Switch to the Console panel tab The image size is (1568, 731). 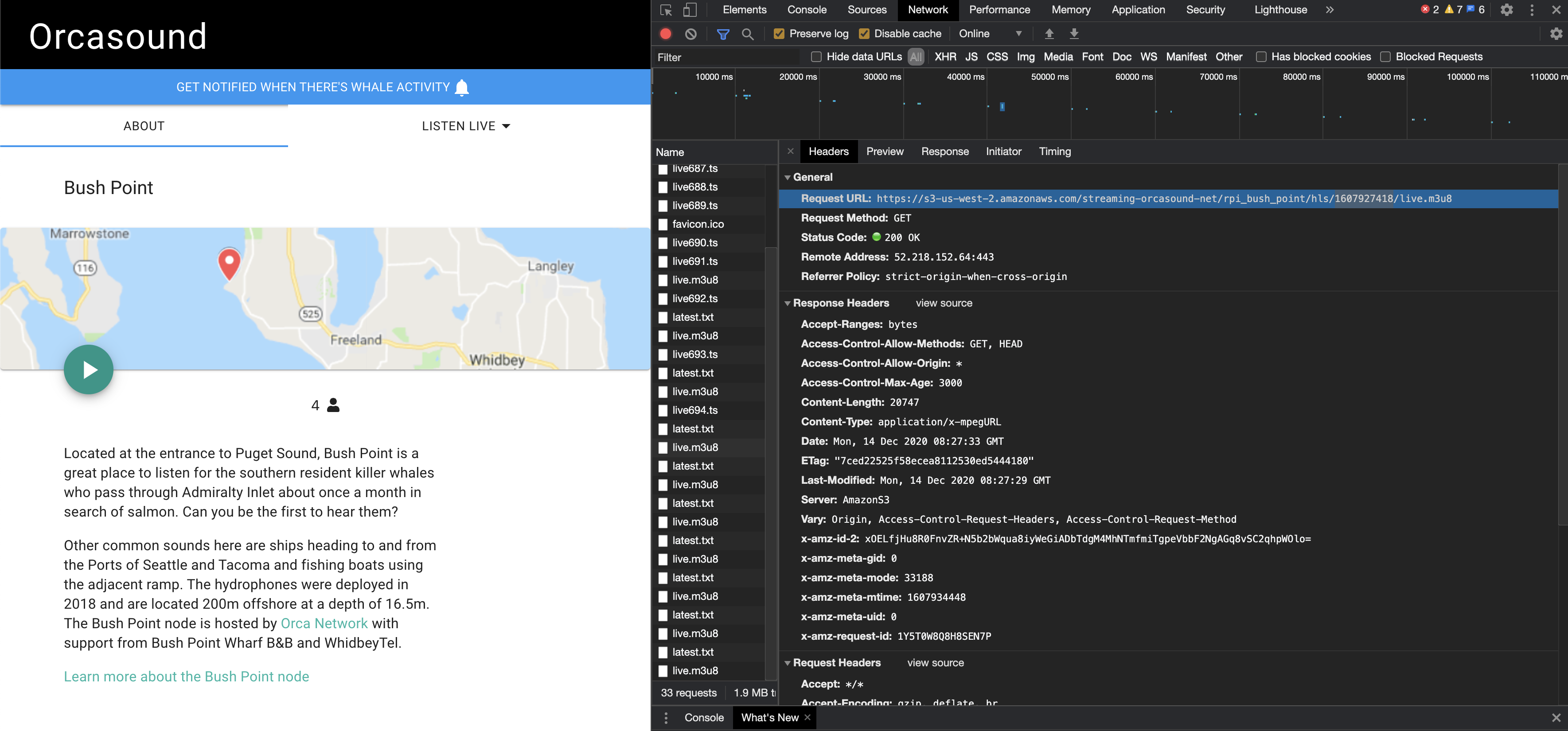pyautogui.click(x=807, y=10)
